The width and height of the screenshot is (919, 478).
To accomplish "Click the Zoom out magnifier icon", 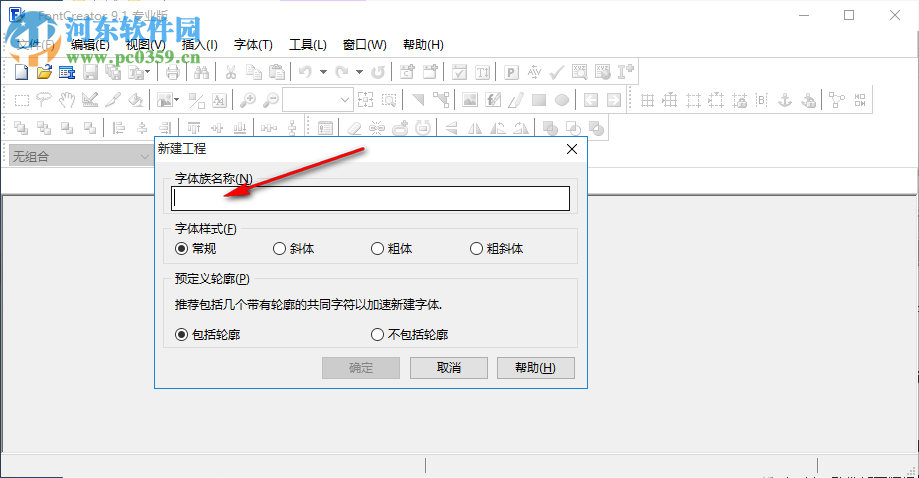I will (271, 100).
